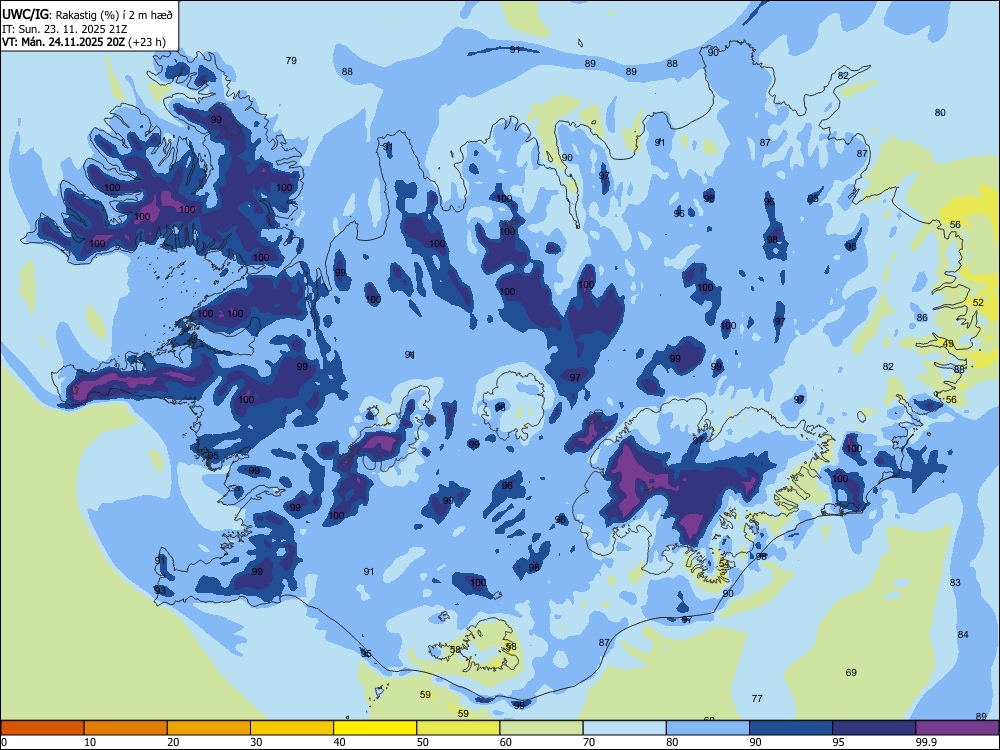Click the legend tick label '60'
Screen dimensions: 1000x750
(x=506, y=742)
